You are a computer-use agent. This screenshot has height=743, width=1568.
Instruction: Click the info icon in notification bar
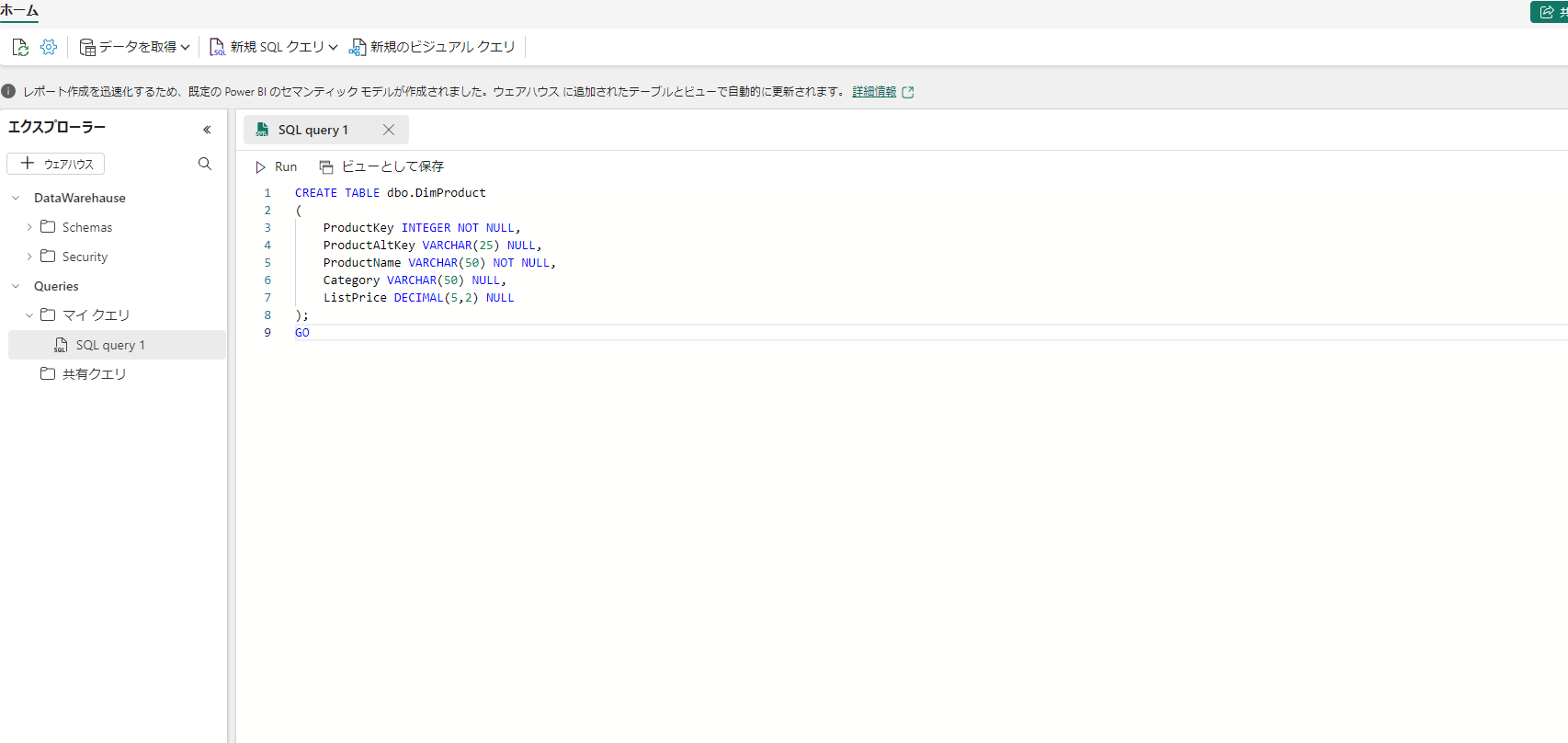(8, 91)
